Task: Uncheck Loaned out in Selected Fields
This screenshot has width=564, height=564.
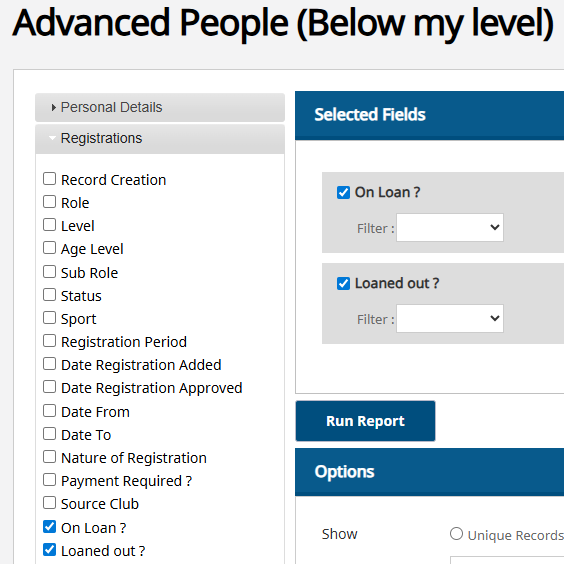Action: coord(343,283)
